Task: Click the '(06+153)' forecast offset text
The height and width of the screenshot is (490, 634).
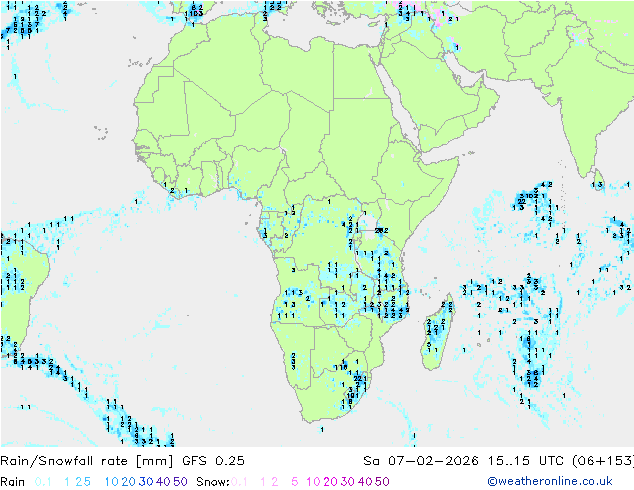Action: [603, 461]
